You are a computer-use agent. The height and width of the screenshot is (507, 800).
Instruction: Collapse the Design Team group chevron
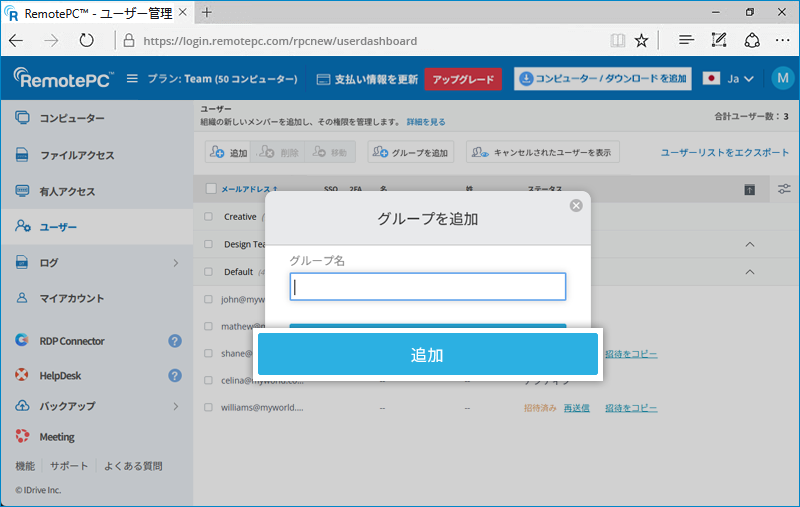click(749, 244)
